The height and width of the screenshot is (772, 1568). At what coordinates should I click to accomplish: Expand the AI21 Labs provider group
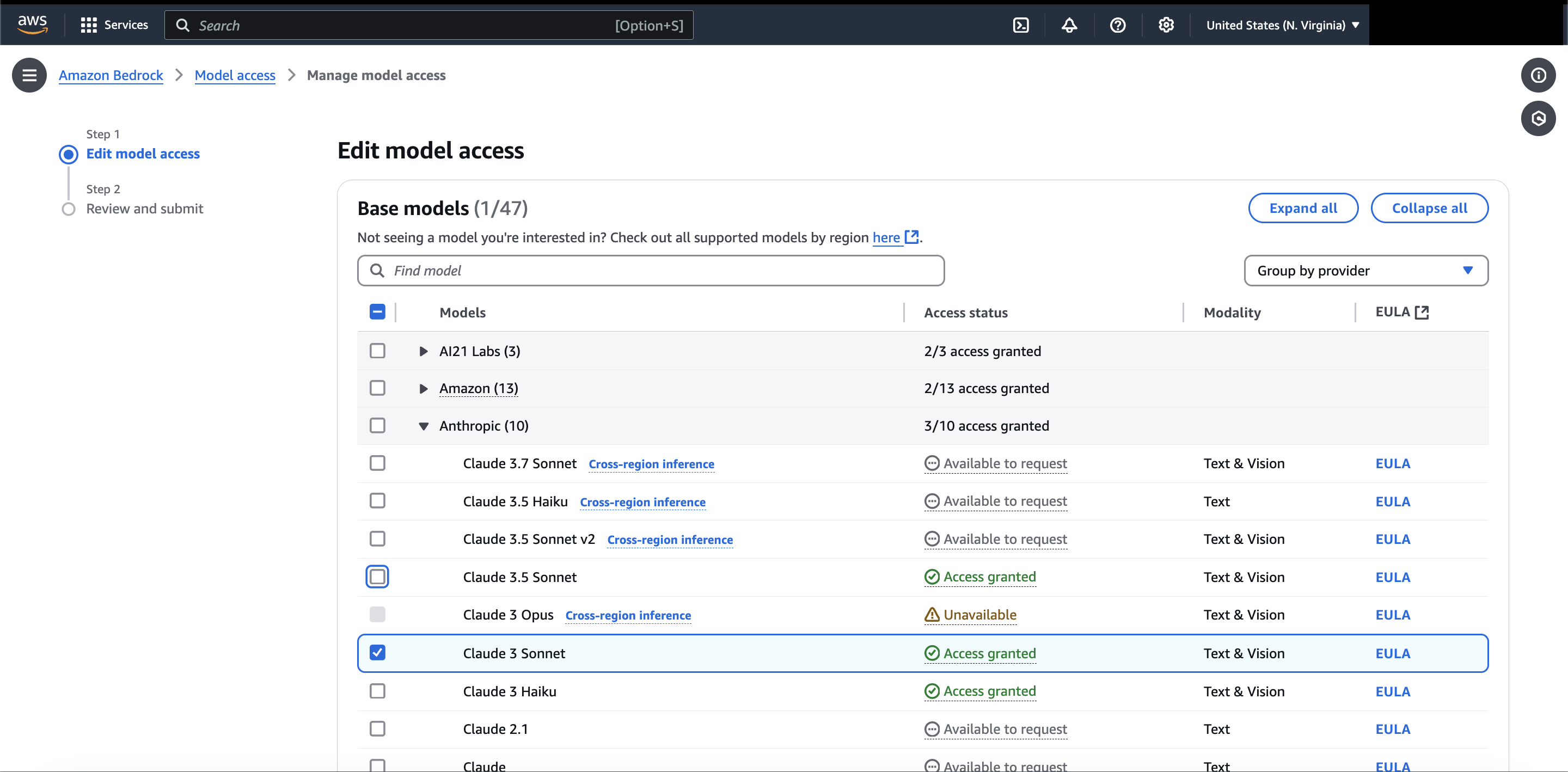(424, 351)
